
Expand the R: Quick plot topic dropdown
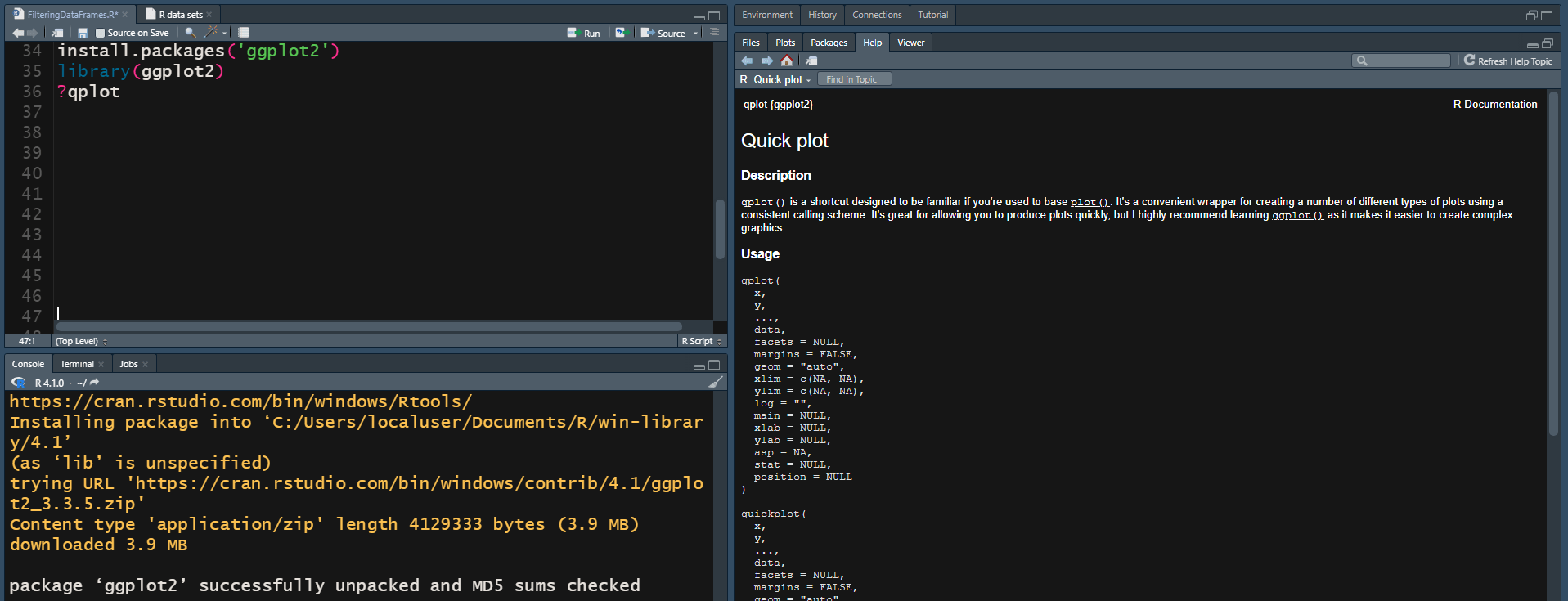(x=775, y=79)
